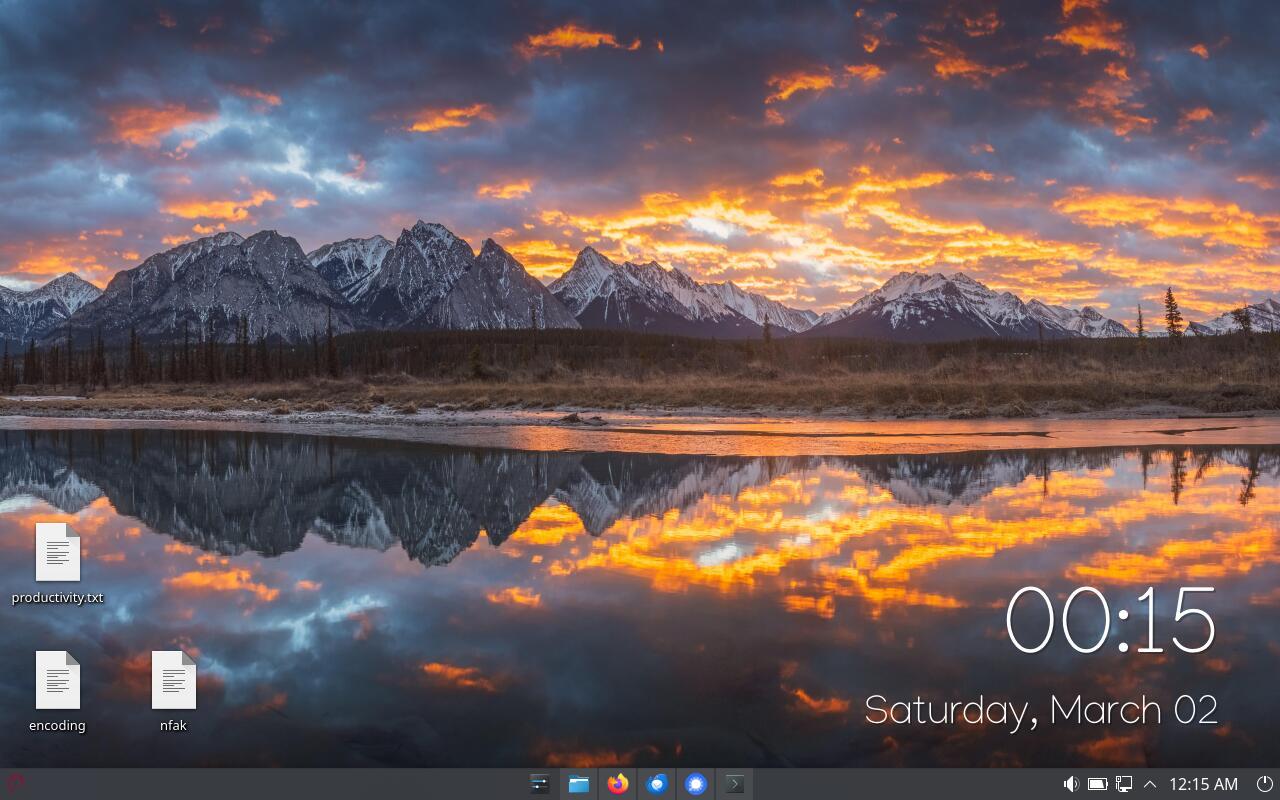This screenshot has height=800, width=1280.
Task: Select the encoding file on the desktop
Action: click(58, 692)
